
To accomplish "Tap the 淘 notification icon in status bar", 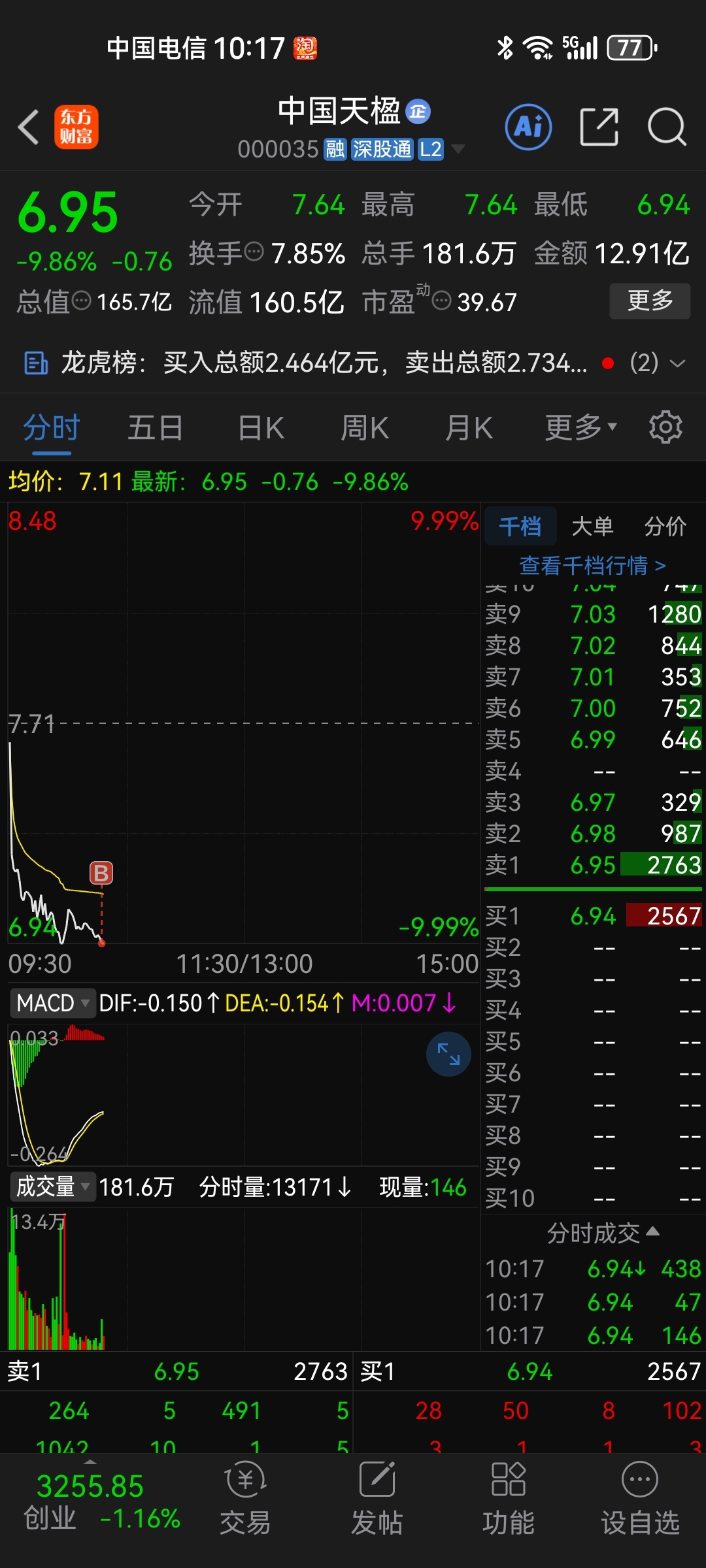I will coord(305,48).
